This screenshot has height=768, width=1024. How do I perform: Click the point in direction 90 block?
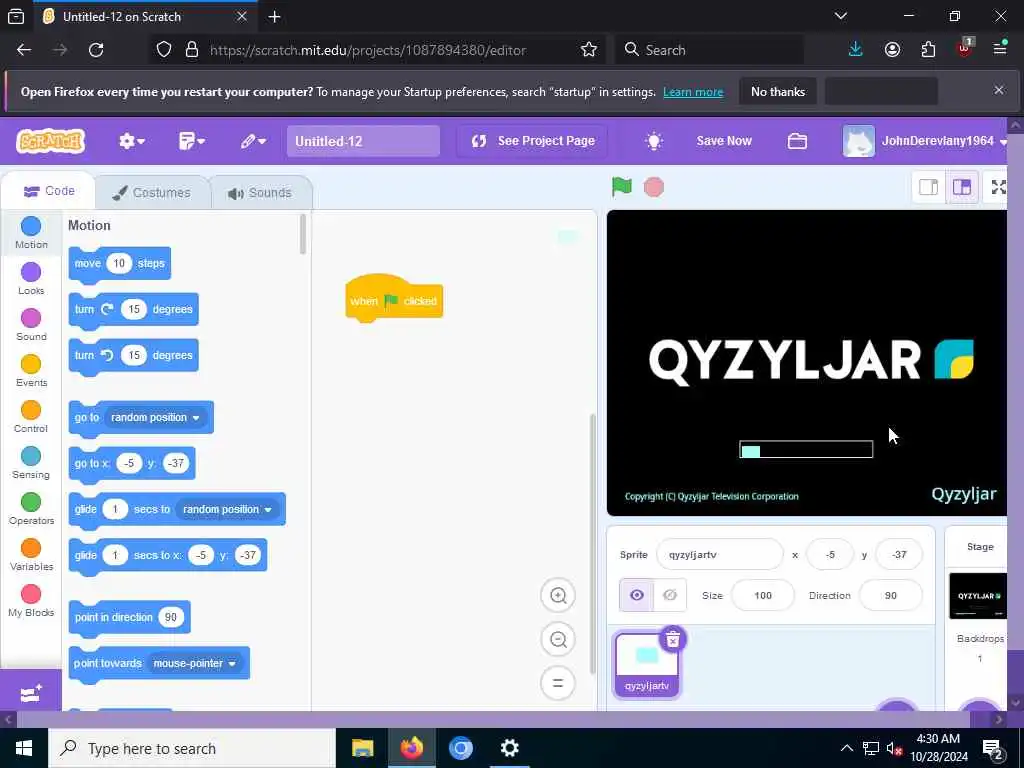coord(129,618)
